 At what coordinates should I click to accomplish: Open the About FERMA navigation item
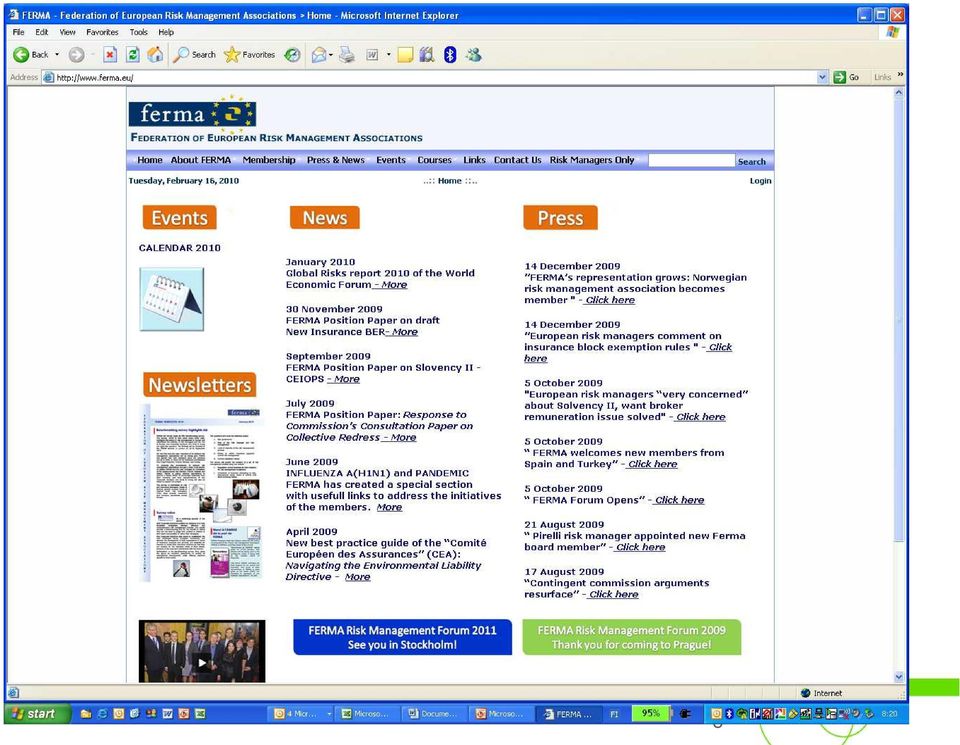(x=201, y=160)
